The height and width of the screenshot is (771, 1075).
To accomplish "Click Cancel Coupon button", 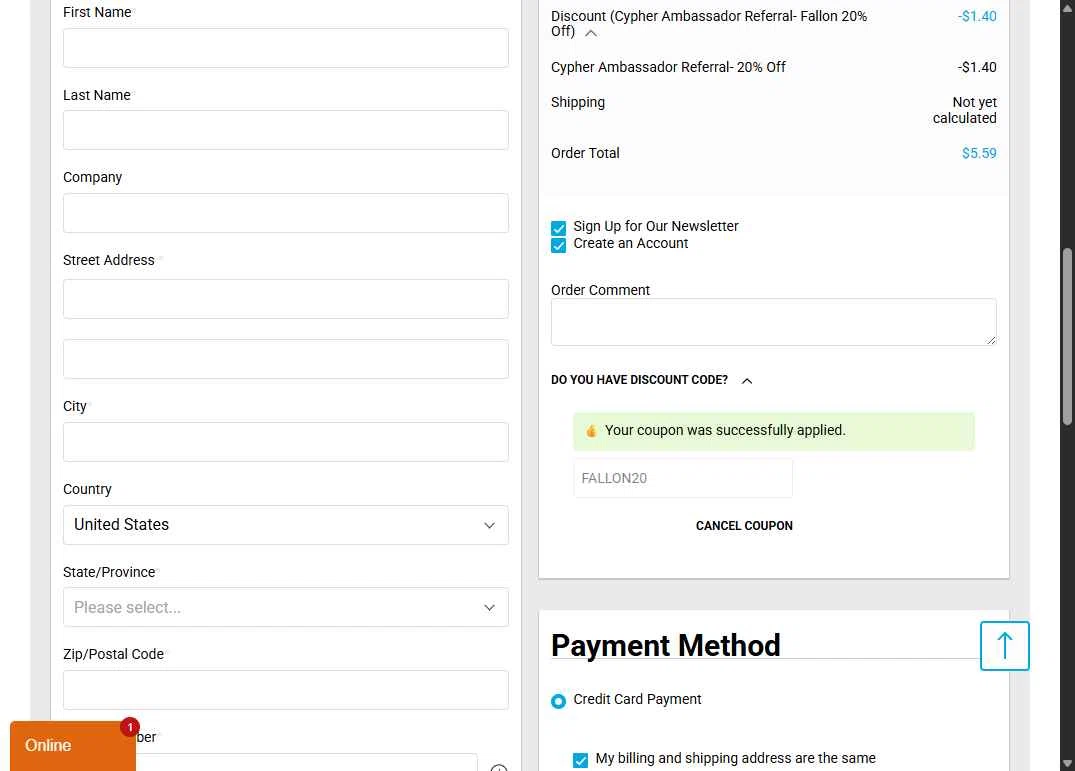I will click(x=744, y=526).
